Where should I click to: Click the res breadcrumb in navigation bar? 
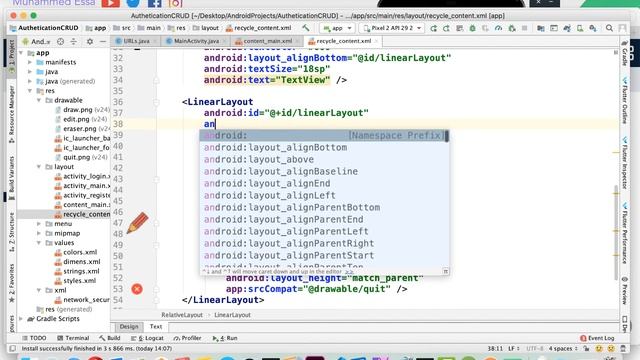(x=177, y=28)
